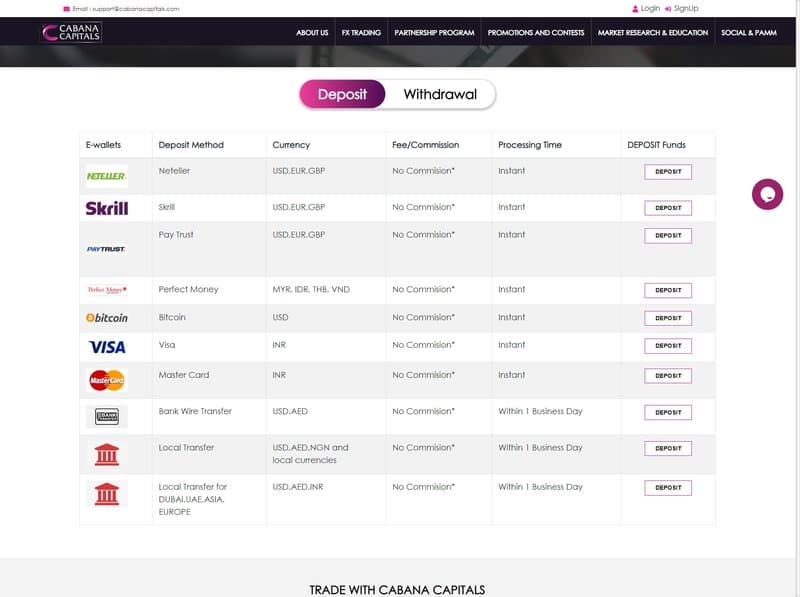Click the Bitcoin logo
The image size is (800, 597).
click(x=107, y=317)
